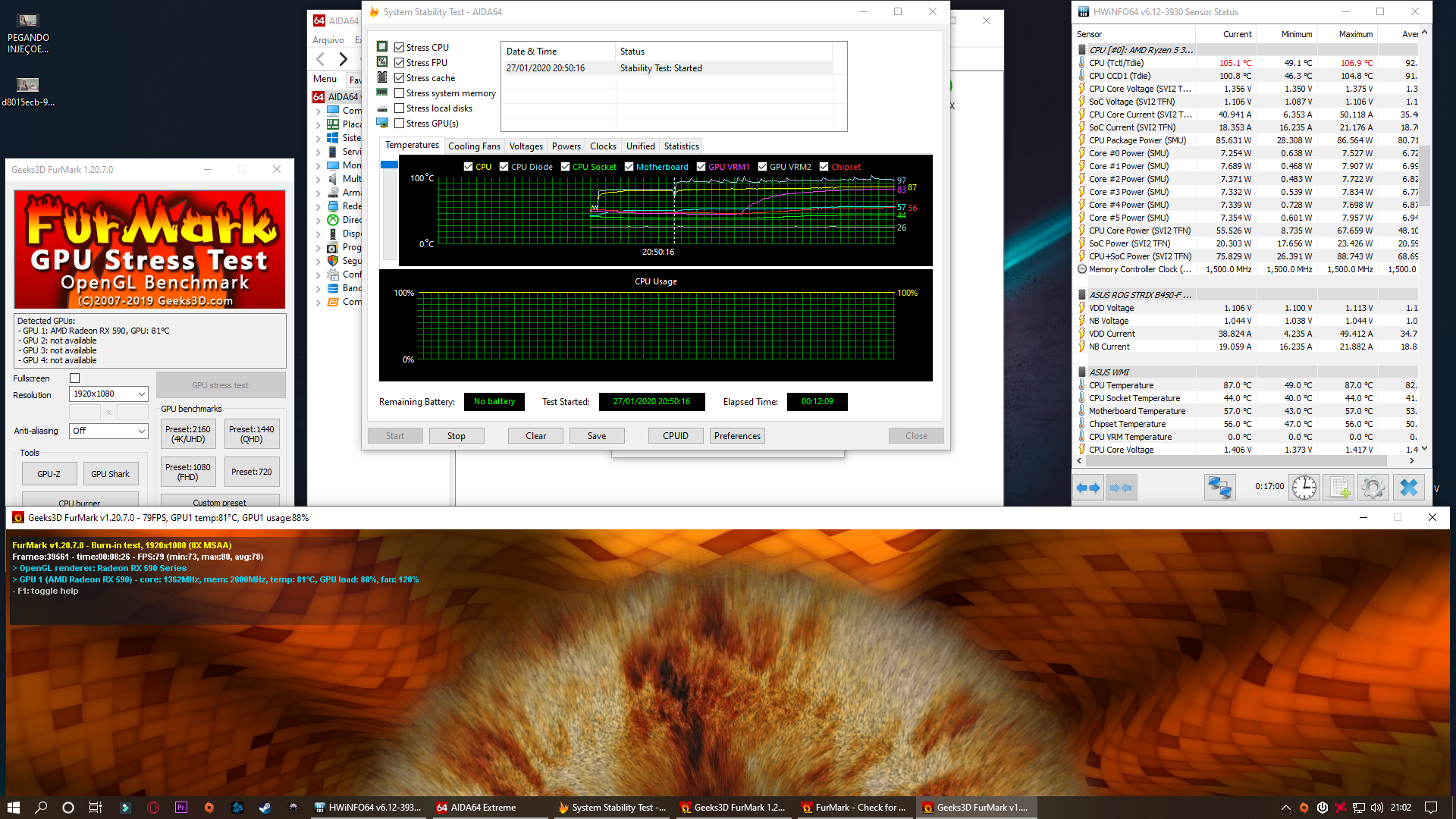
Task: Click volume speaker icon in system tray
Action: point(1377,808)
